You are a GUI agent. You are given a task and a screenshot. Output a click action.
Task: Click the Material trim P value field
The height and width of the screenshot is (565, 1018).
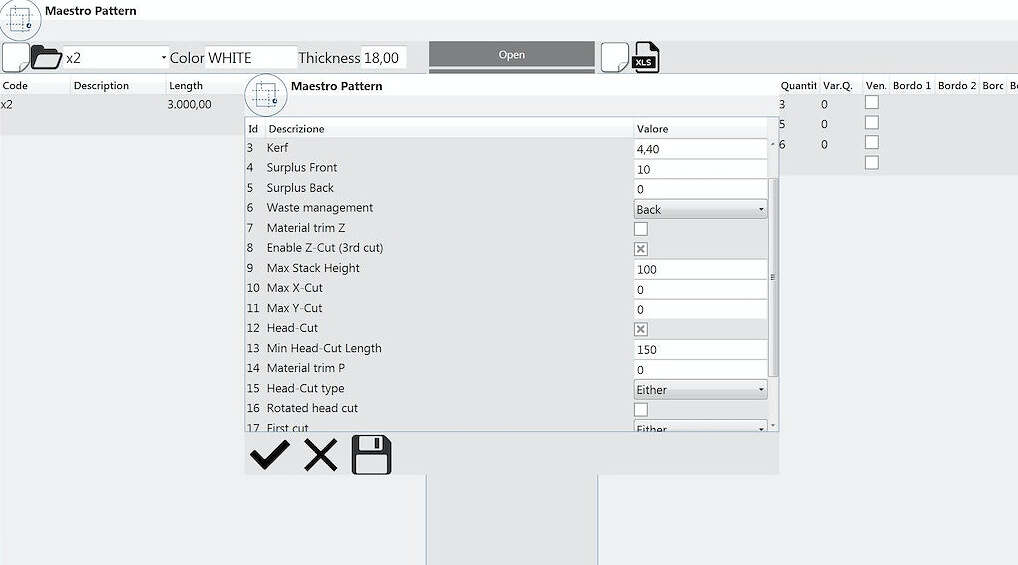click(x=700, y=370)
